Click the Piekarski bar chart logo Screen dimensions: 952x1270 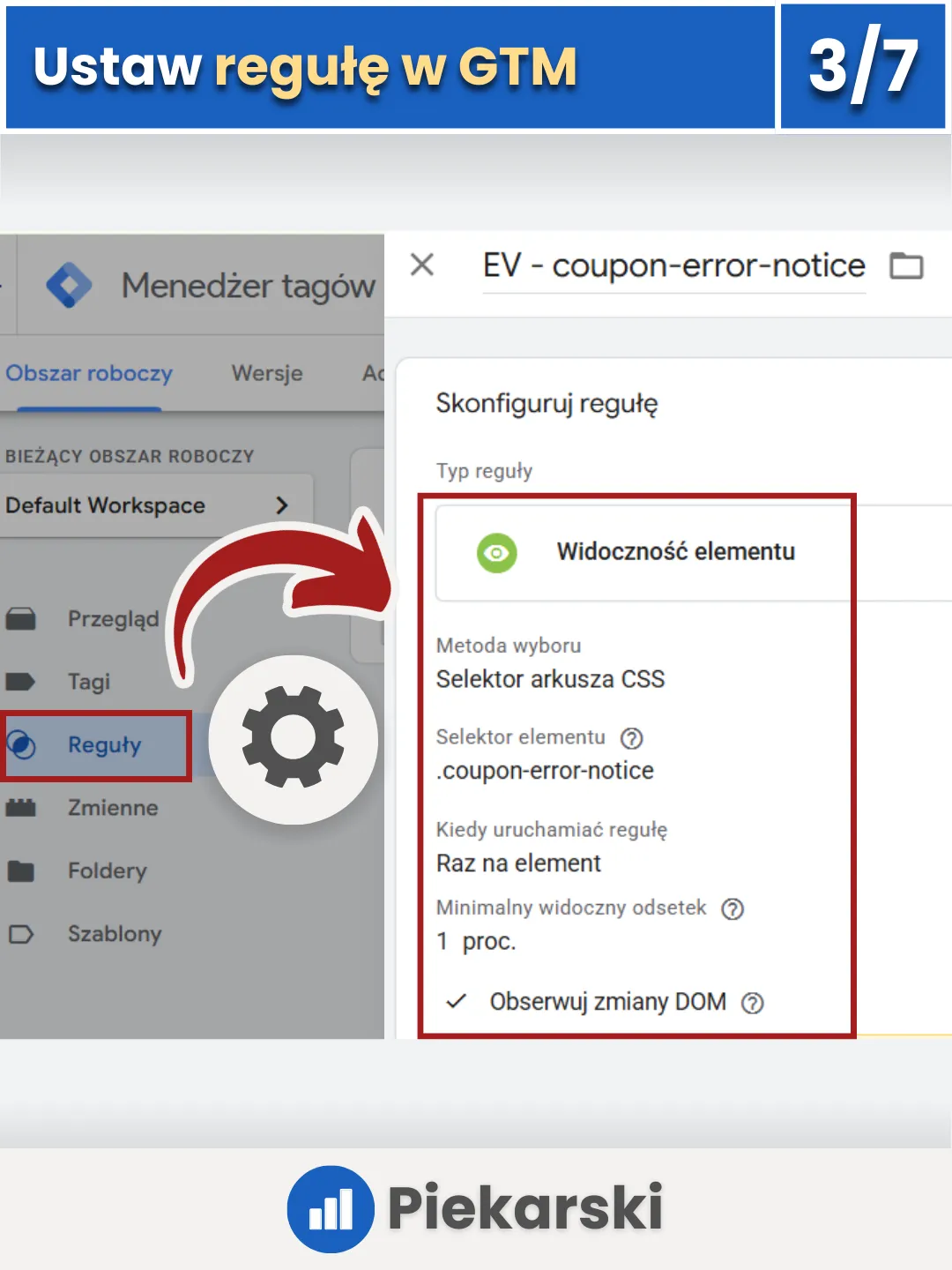pyautogui.click(x=331, y=1208)
